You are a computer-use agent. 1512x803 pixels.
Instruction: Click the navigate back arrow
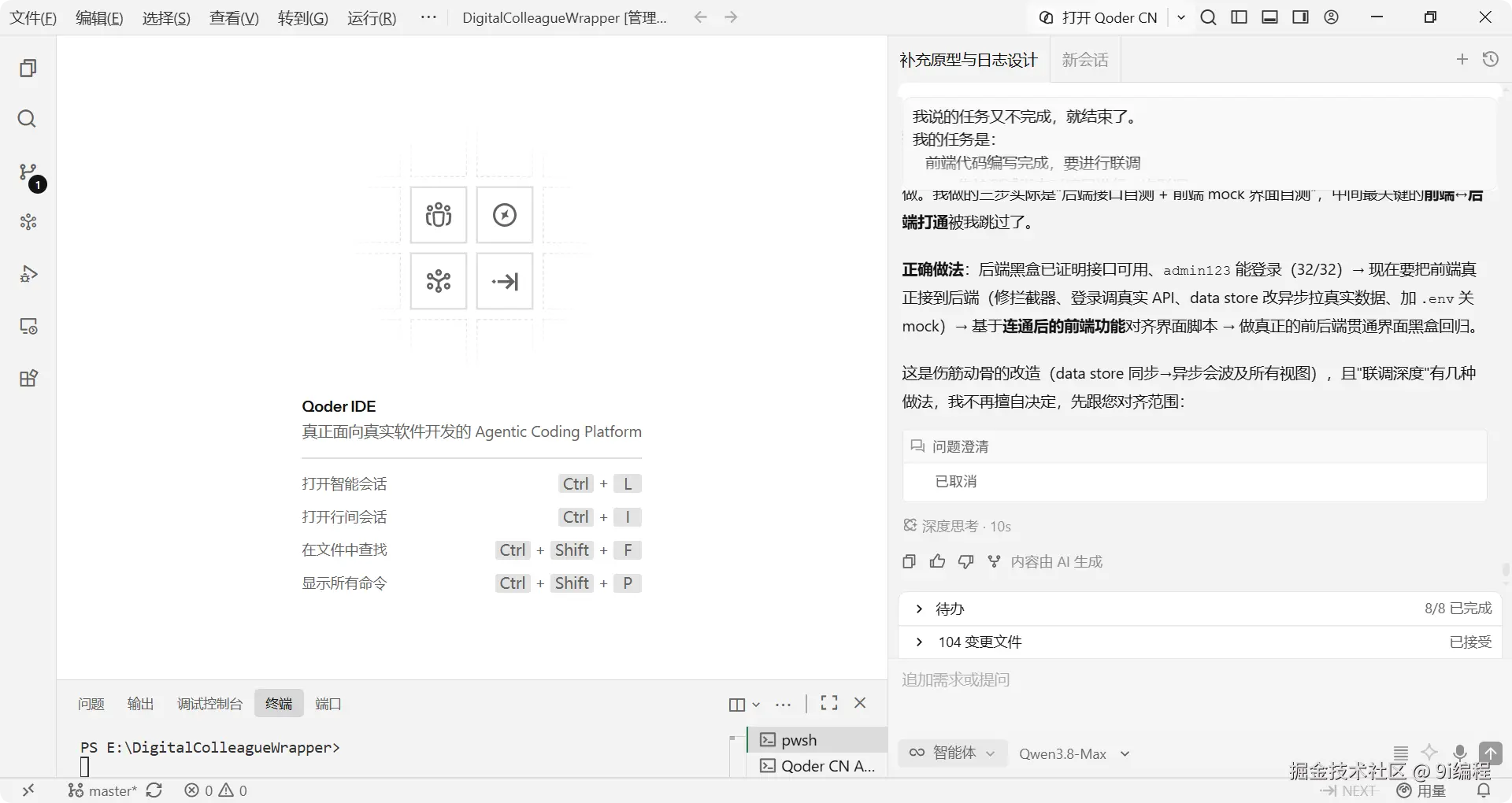click(700, 17)
